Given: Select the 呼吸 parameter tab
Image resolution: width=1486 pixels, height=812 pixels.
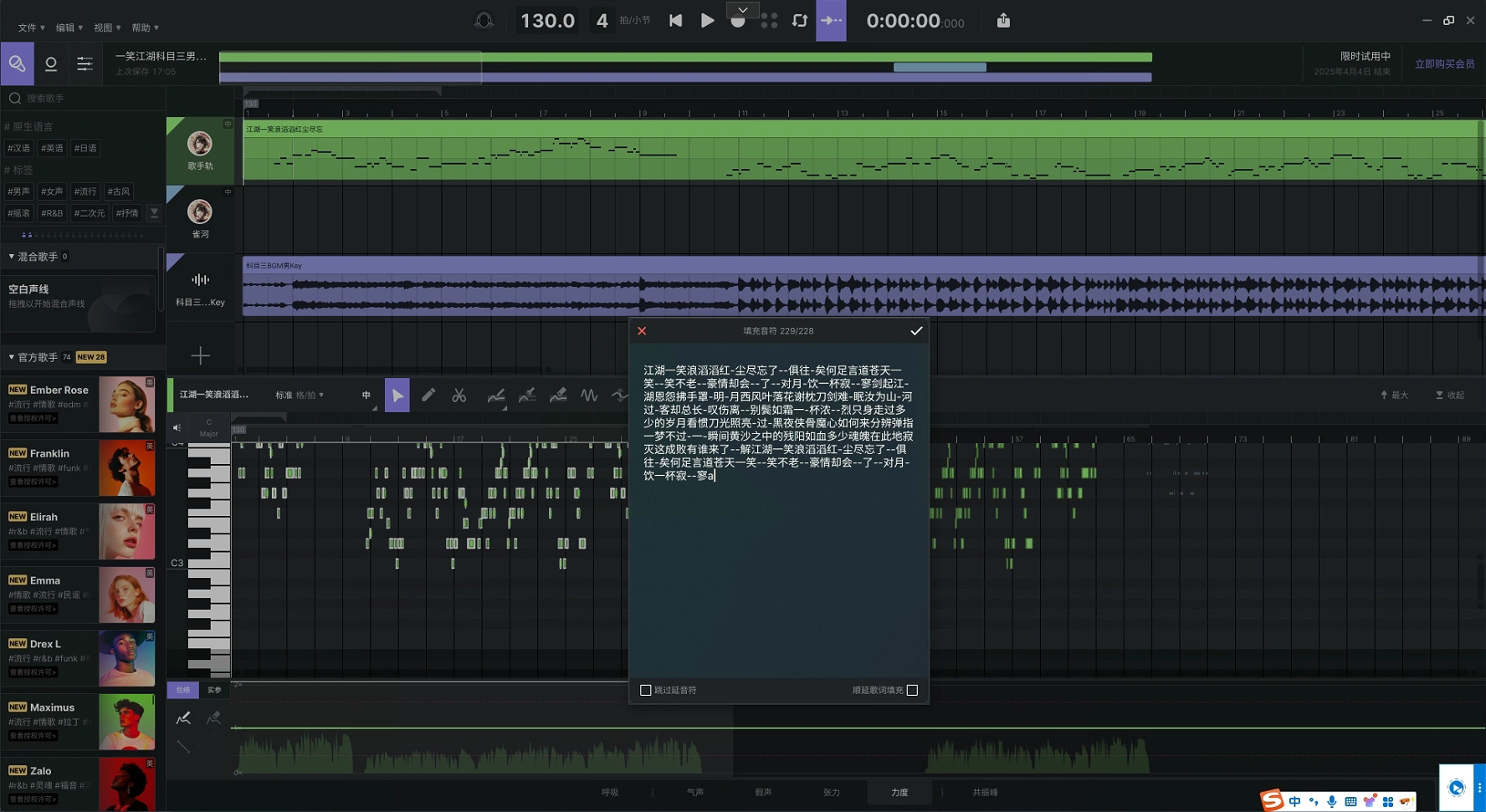Looking at the screenshot, I should [x=610, y=792].
